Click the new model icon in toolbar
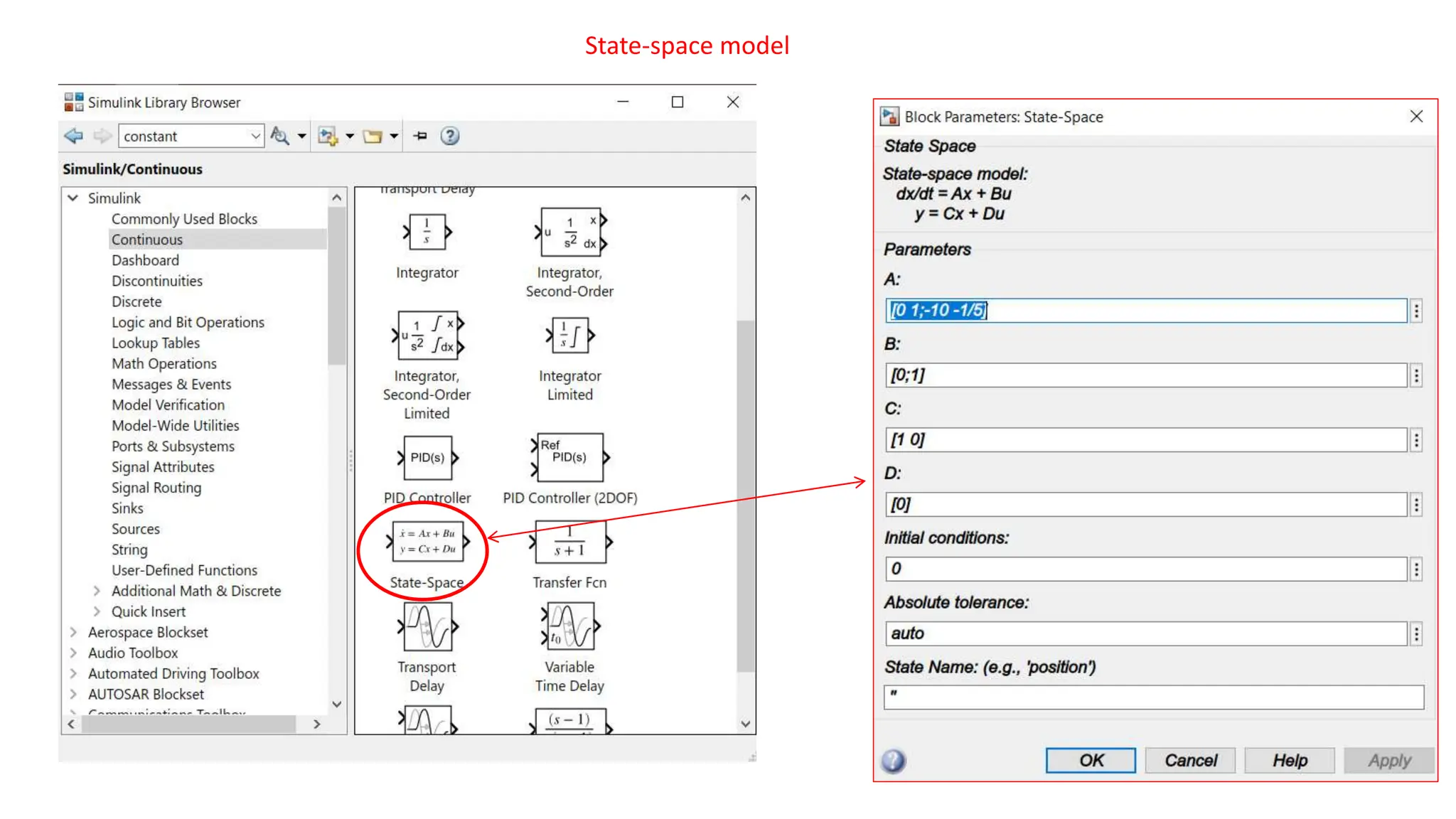 pyautogui.click(x=328, y=136)
